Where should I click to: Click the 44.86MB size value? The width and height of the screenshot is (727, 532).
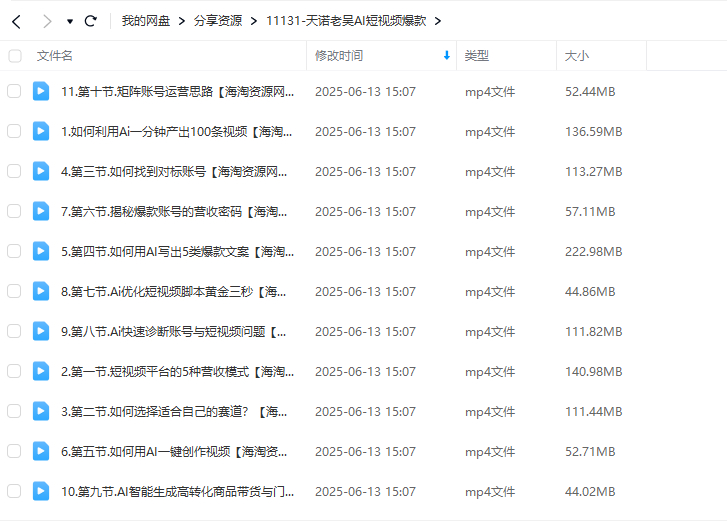click(590, 291)
